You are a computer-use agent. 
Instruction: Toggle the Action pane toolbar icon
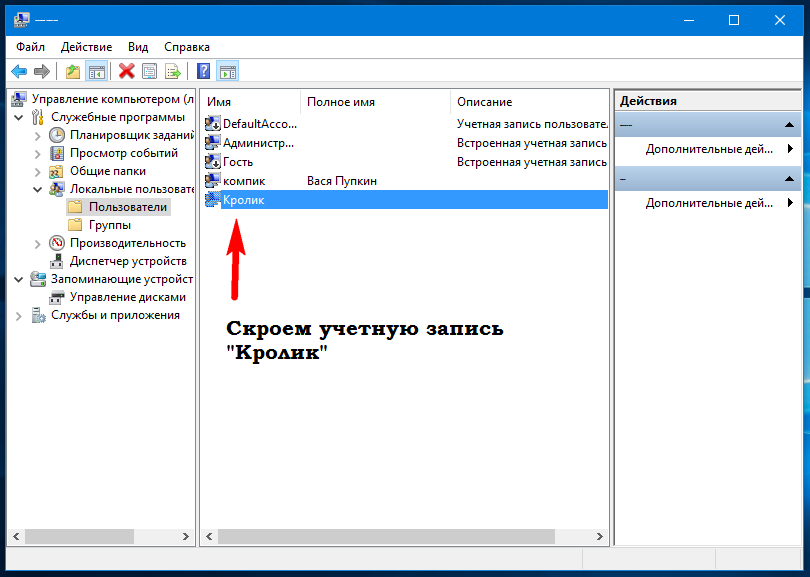pyautogui.click(x=228, y=71)
